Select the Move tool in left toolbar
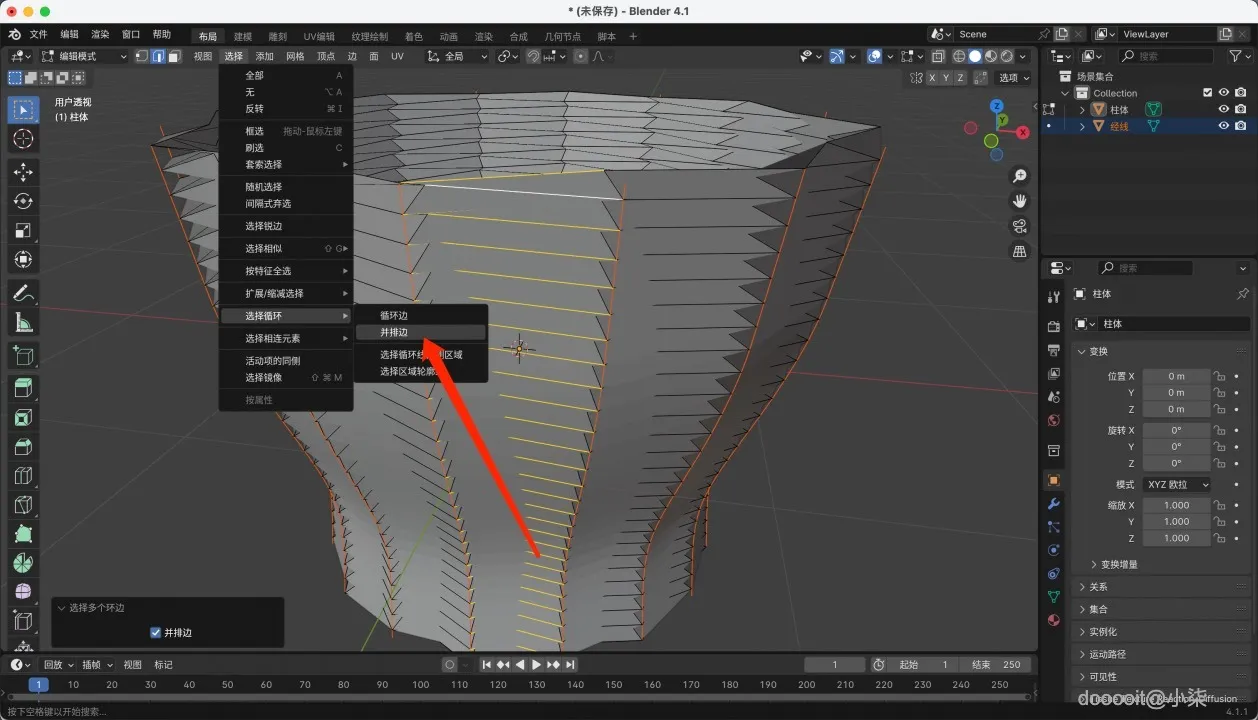Image resolution: width=1258 pixels, height=720 pixels. [23, 172]
